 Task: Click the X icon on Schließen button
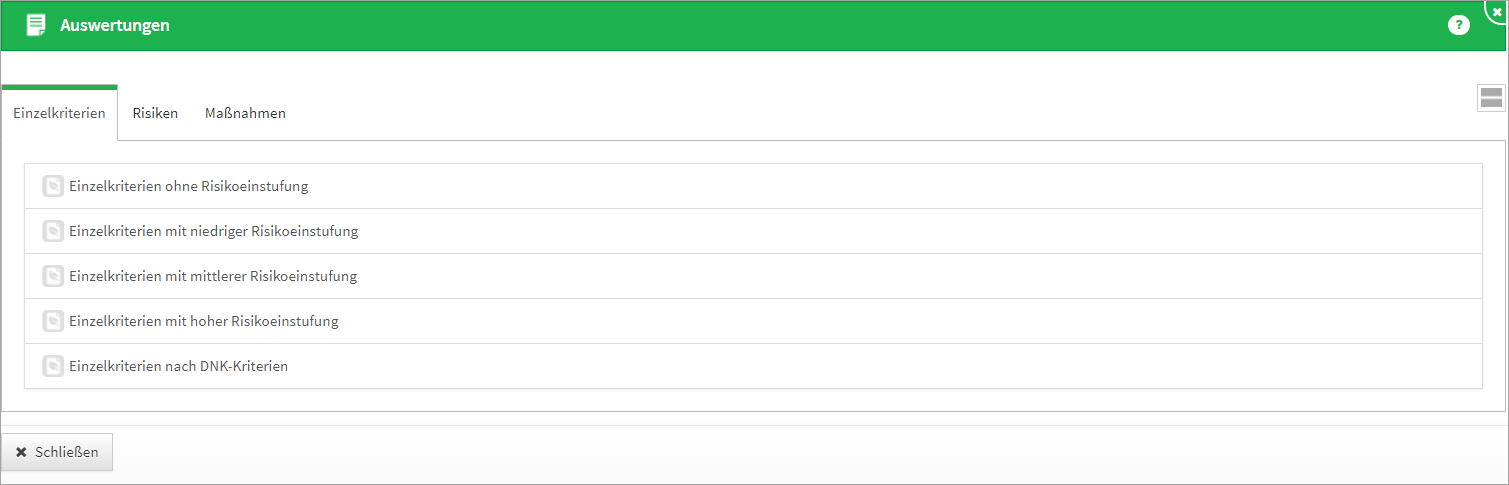coord(21,452)
